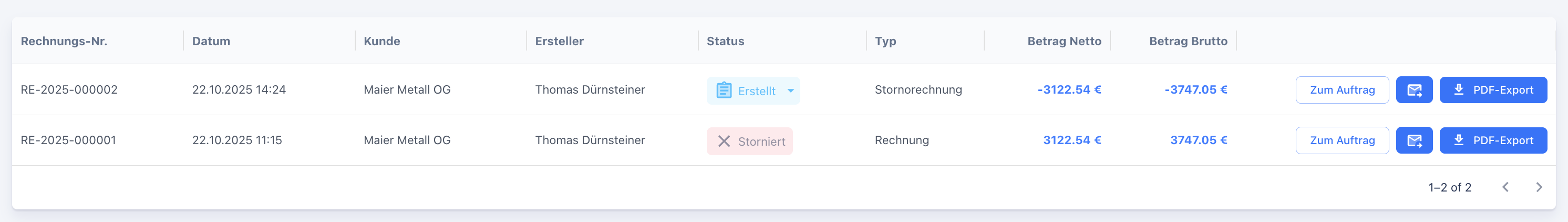Go to next page of invoices
This screenshot has width=1568, height=222.
[1538, 187]
